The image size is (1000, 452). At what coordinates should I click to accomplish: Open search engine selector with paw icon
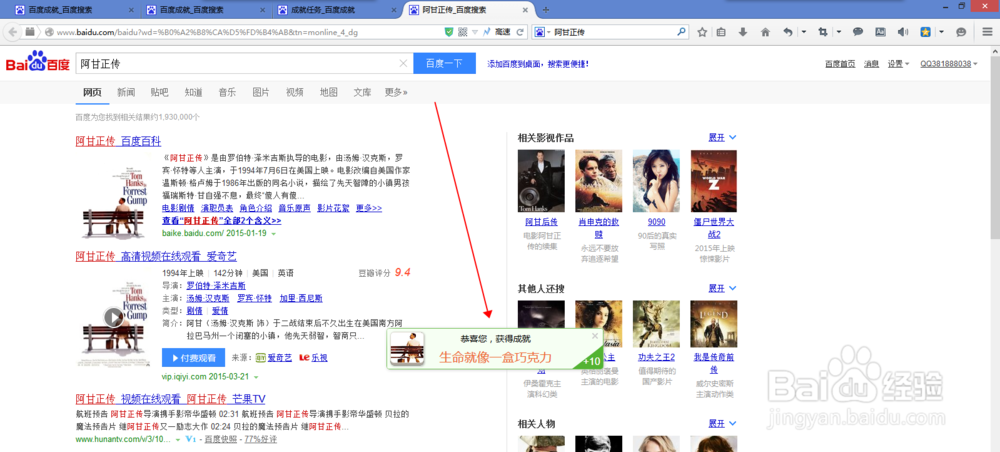(x=540, y=32)
